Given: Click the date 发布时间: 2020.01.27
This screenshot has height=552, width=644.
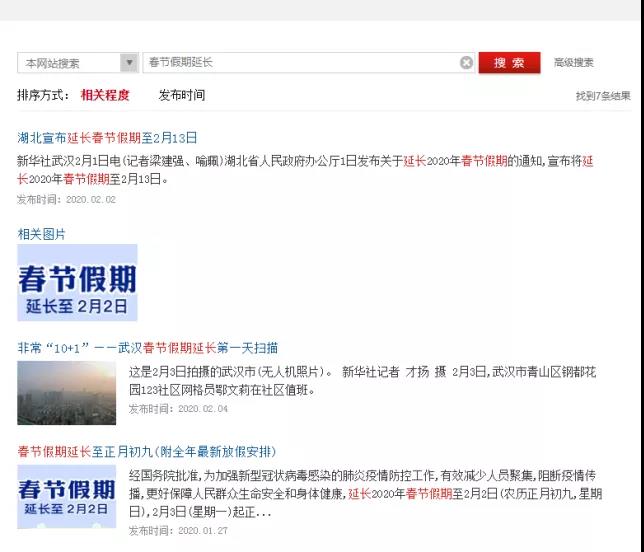Looking at the screenshot, I should click(178, 531).
